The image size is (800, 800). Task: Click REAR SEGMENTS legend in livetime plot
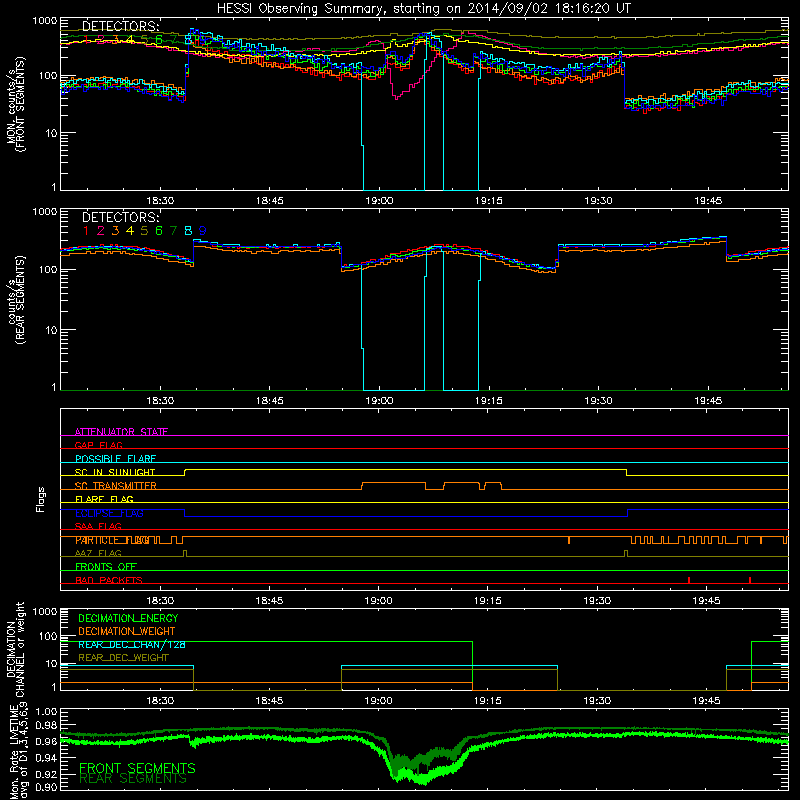[133, 779]
